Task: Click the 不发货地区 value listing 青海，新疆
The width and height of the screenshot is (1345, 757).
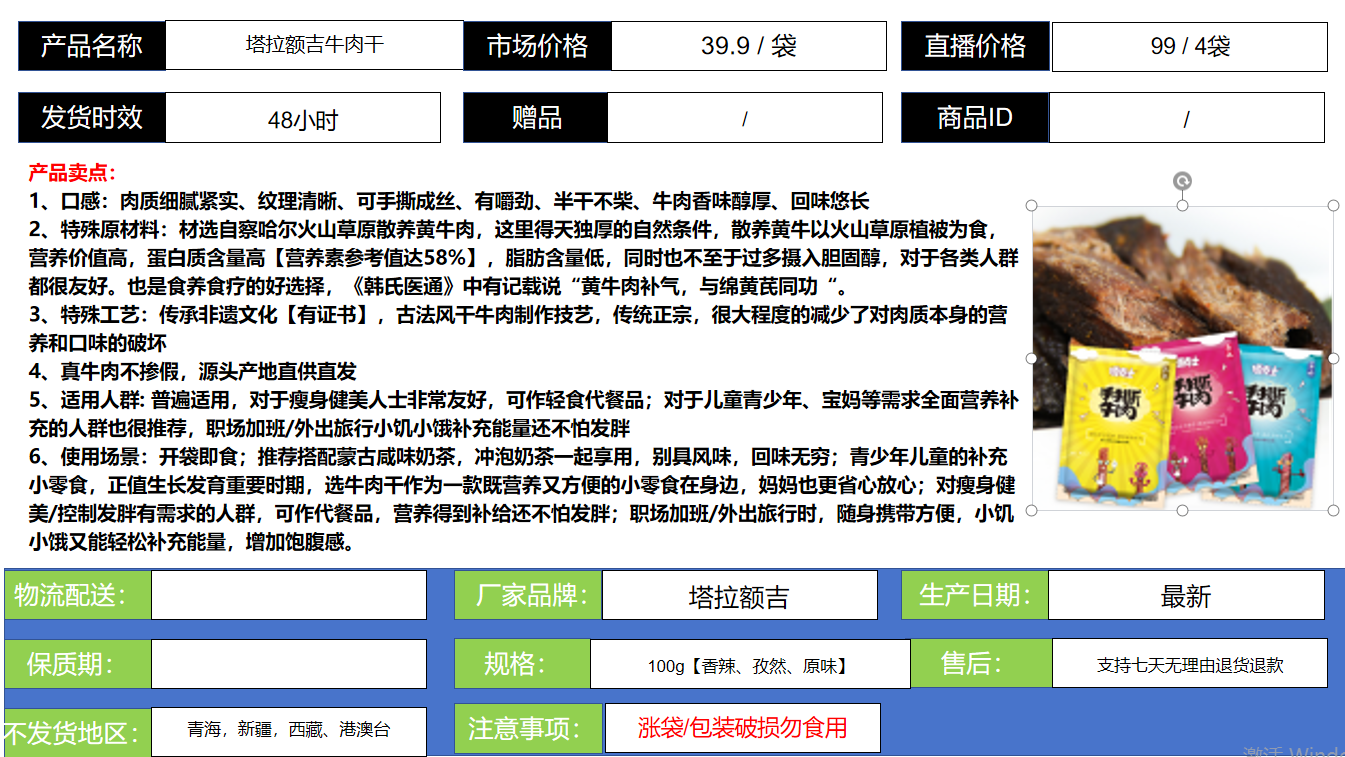Action: (288, 731)
